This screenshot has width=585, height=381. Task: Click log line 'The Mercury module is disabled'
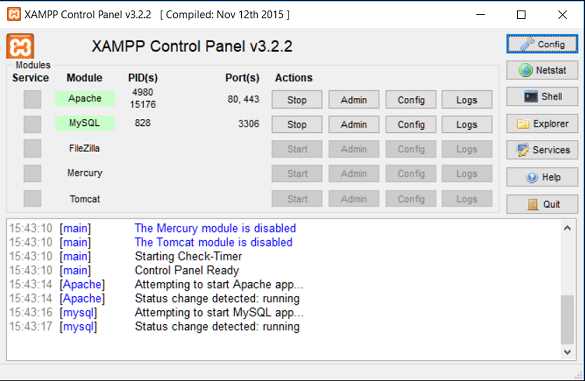pyautogui.click(x=215, y=228)
